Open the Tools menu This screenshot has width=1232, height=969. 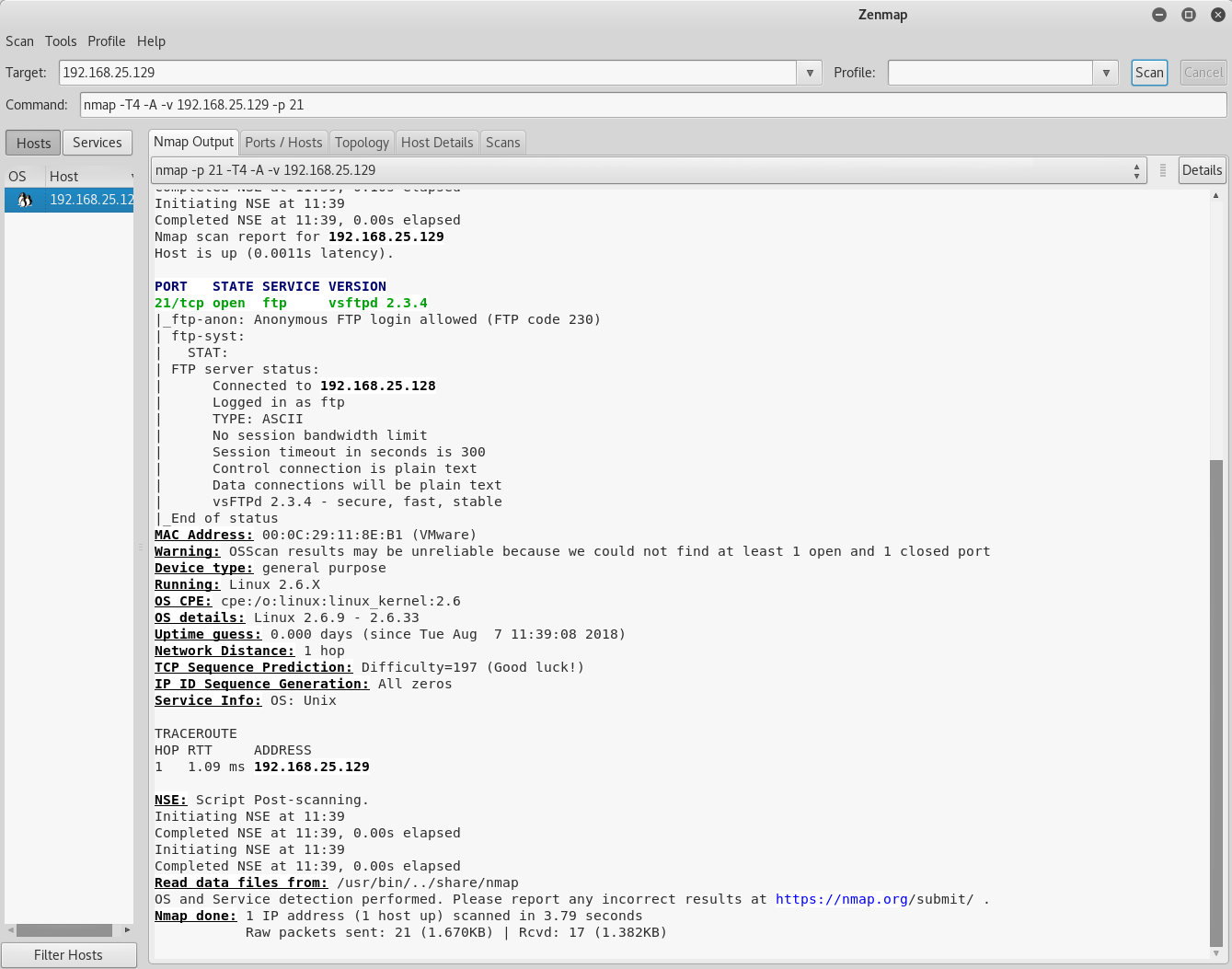(x=61, y=41)
